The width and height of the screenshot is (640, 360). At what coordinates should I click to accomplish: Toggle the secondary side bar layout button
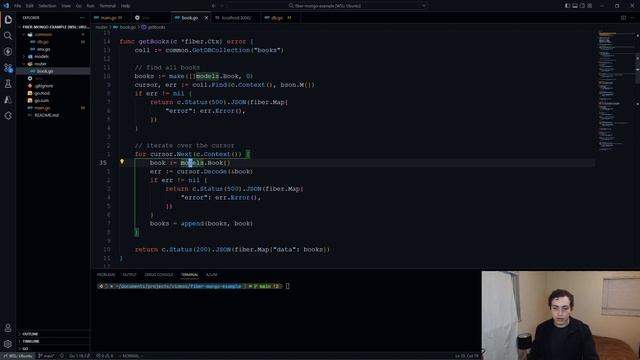(x=582, y=6)
